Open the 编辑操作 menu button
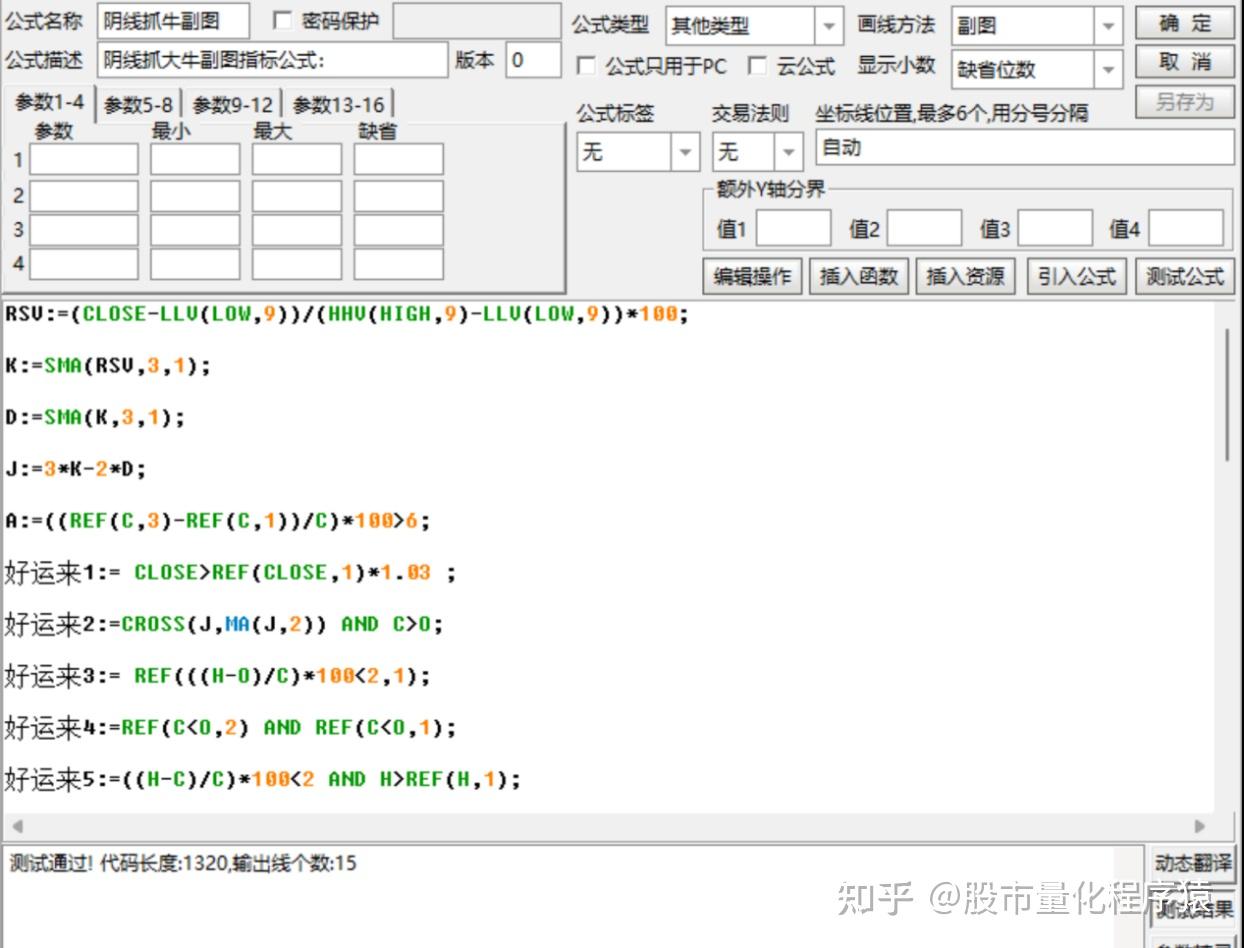The image size is (1245, 948). [752, 277]
